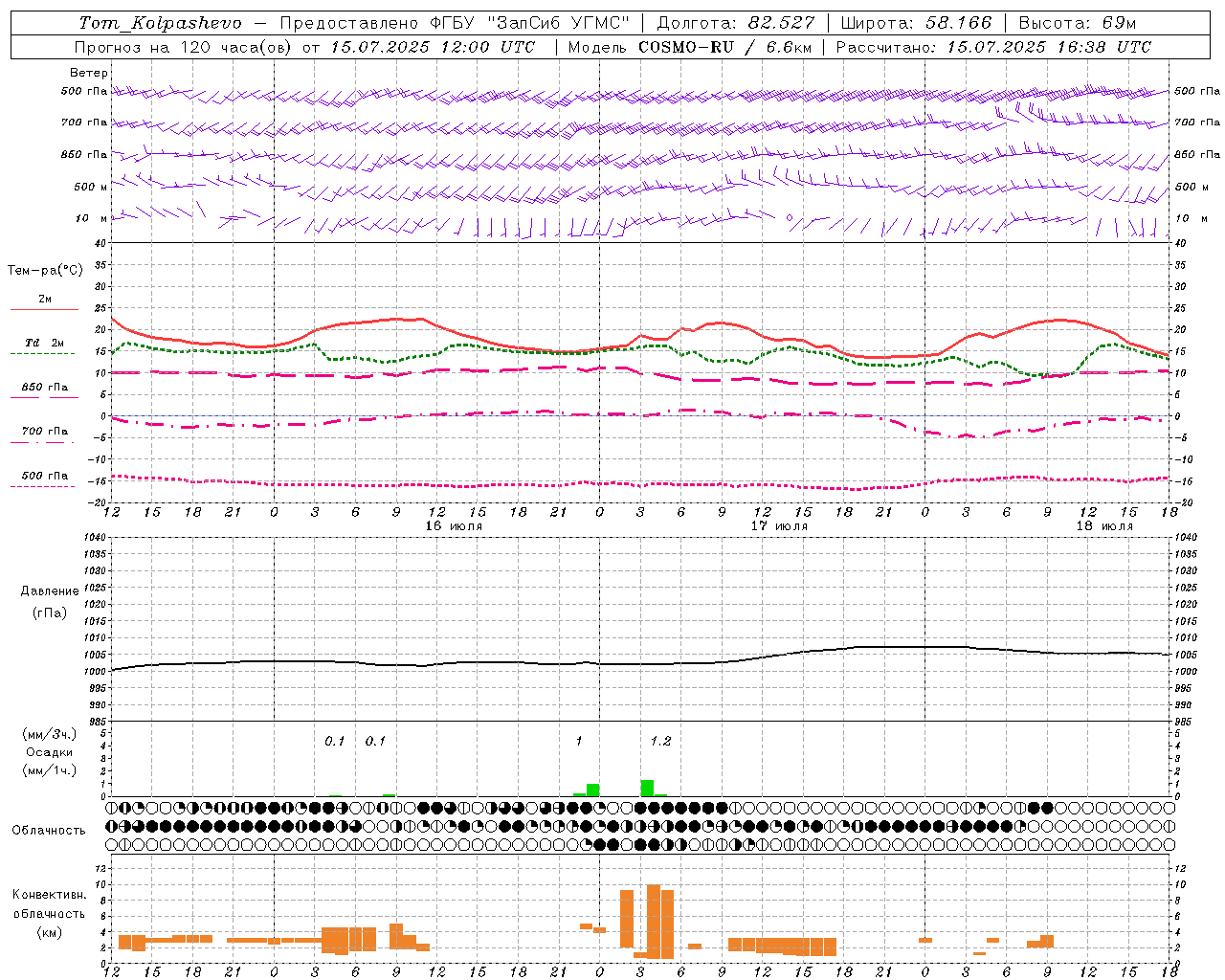Click the Прогноз на 120 часа(ов) text
Viewport: 1225px width, 980px height.
(184, 47)
